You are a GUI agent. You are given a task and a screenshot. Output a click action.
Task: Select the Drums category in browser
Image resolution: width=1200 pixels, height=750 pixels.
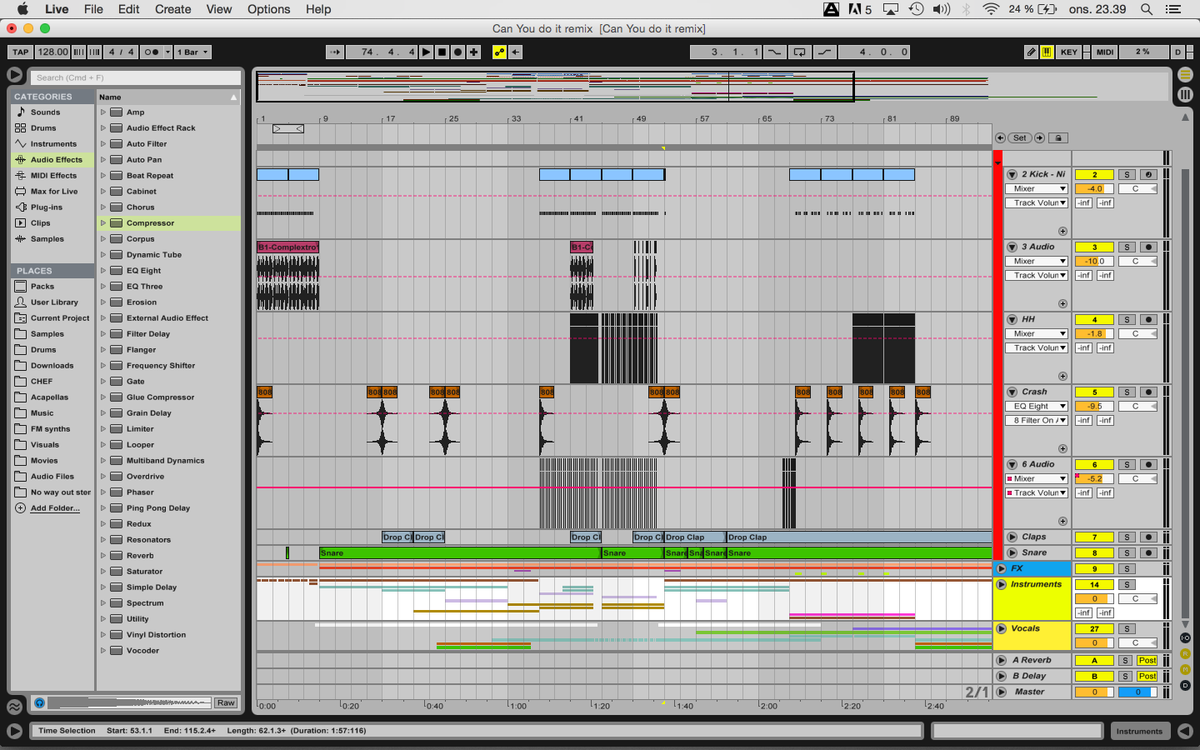[x=44, y=128]
